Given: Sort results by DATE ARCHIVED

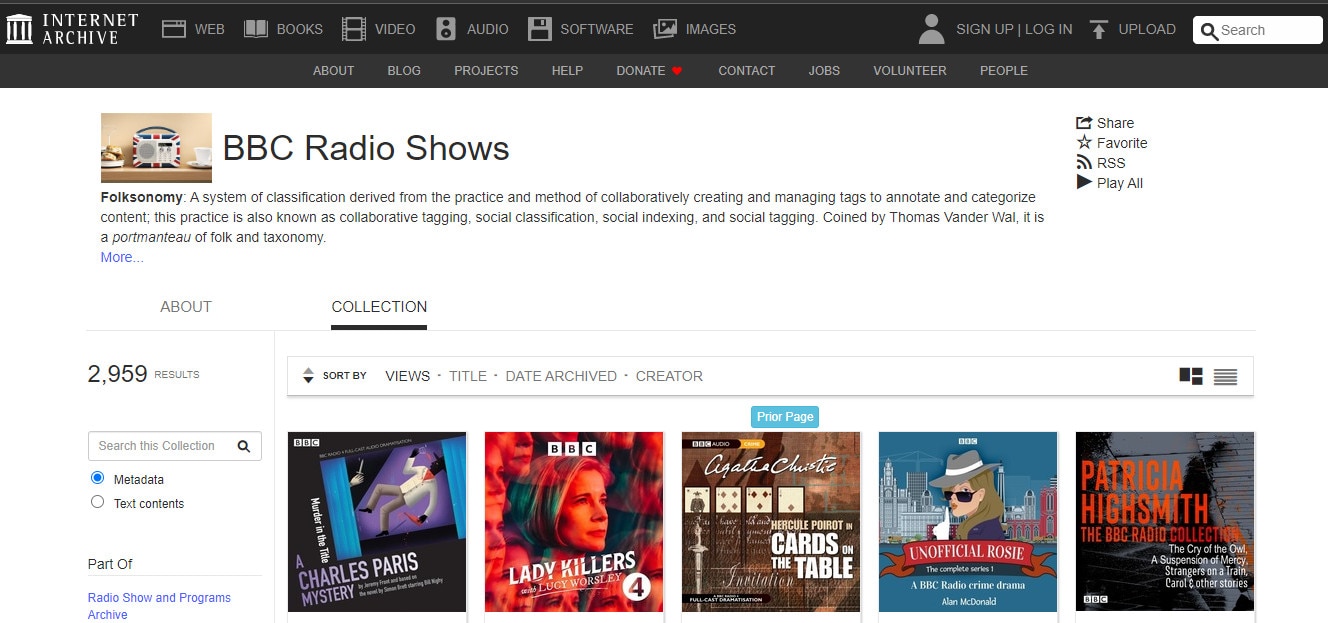Looking at the screenshot, I should [561, 376].
